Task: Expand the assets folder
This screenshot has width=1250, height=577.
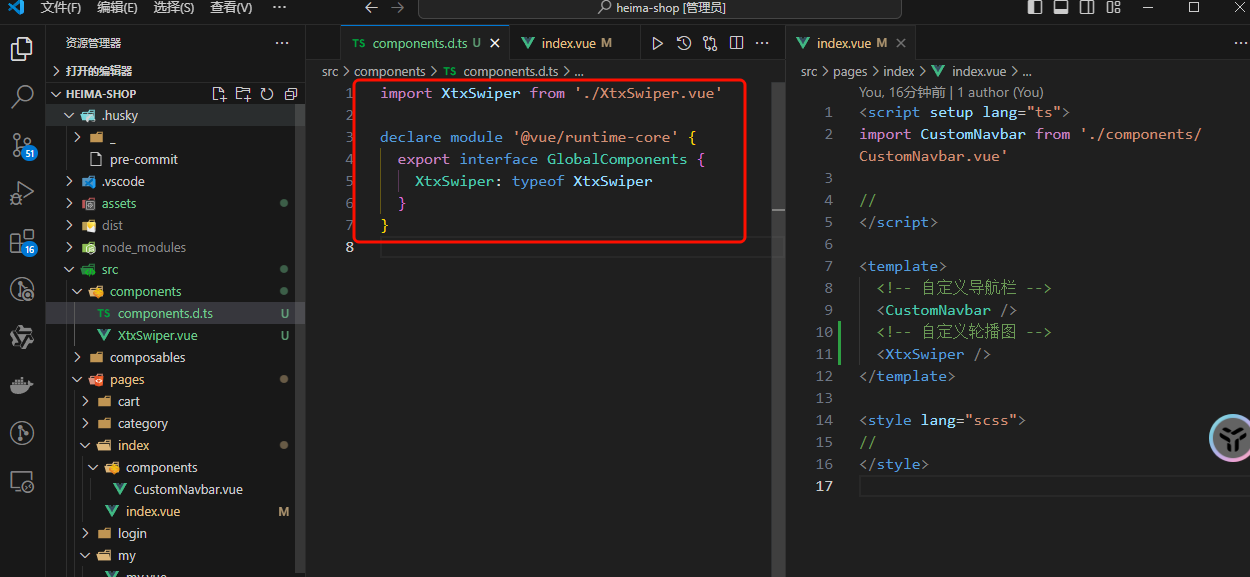Action: click(x=175, y=203)
